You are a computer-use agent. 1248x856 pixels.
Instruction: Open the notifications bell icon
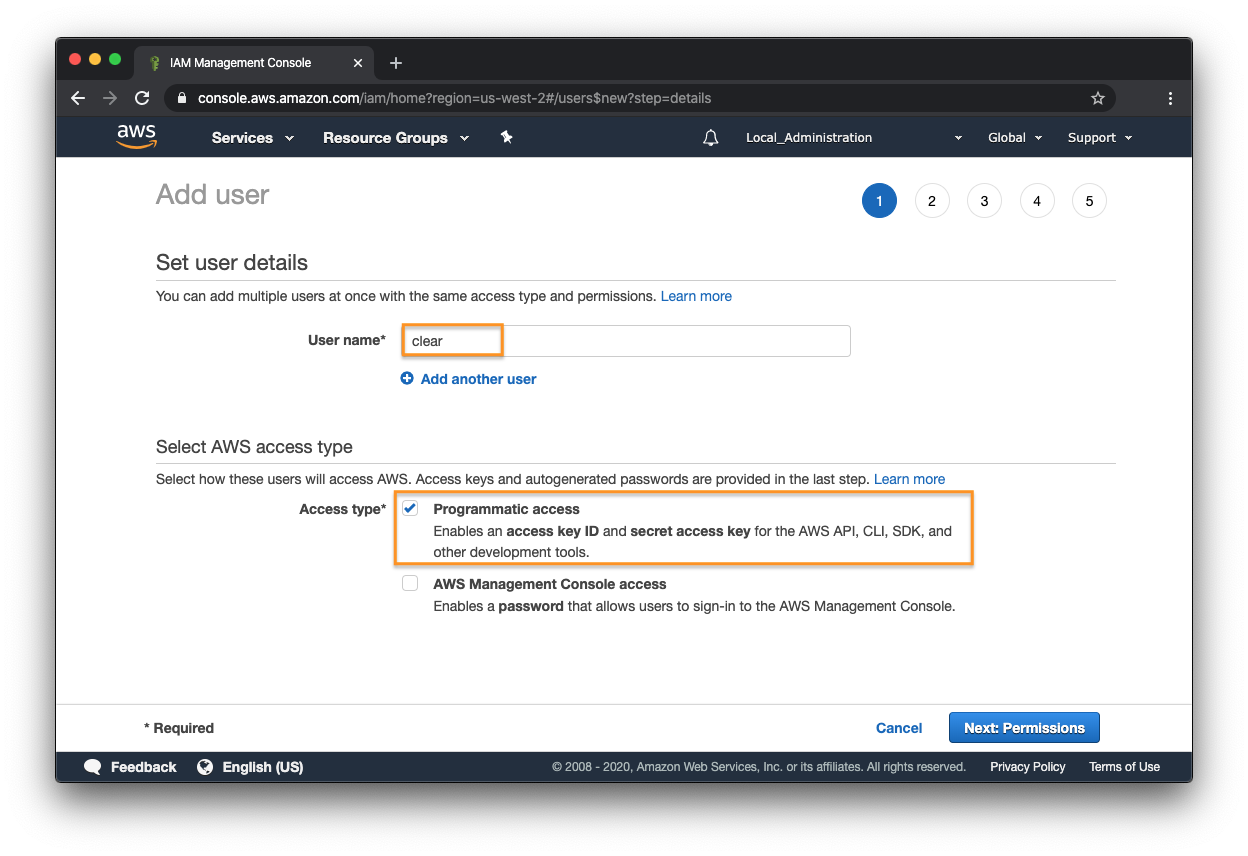[711, 138]
